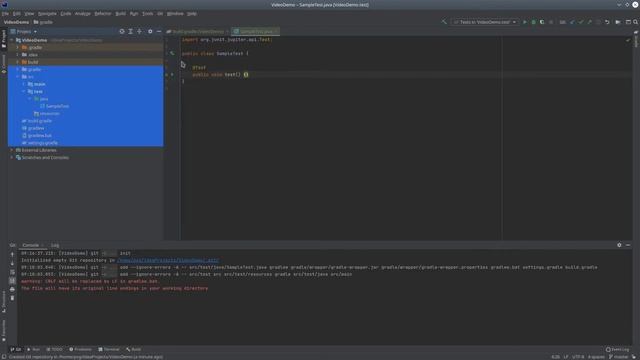This screenshot has width=640, height=360.
Task: Expand External Libraries node
Action: [12, 150]
